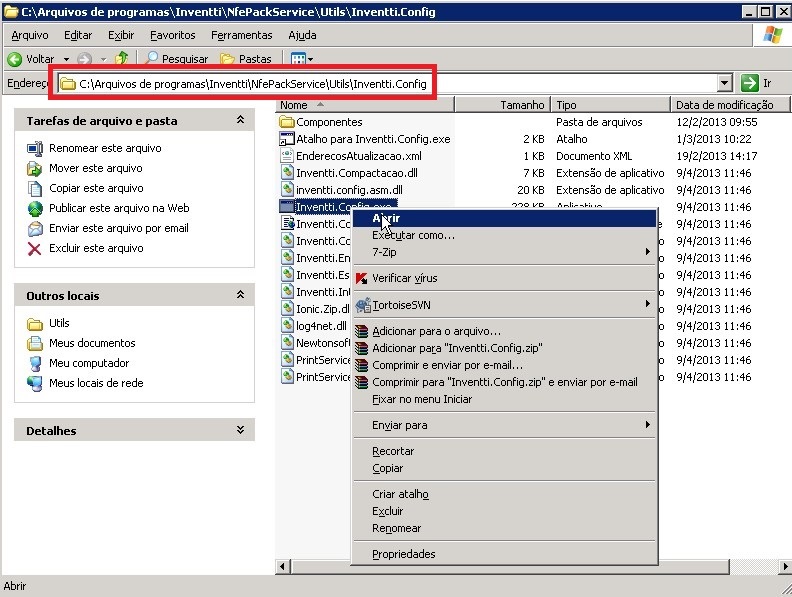
Task: Click the green Ir go button
Action: tap(750, 84)
